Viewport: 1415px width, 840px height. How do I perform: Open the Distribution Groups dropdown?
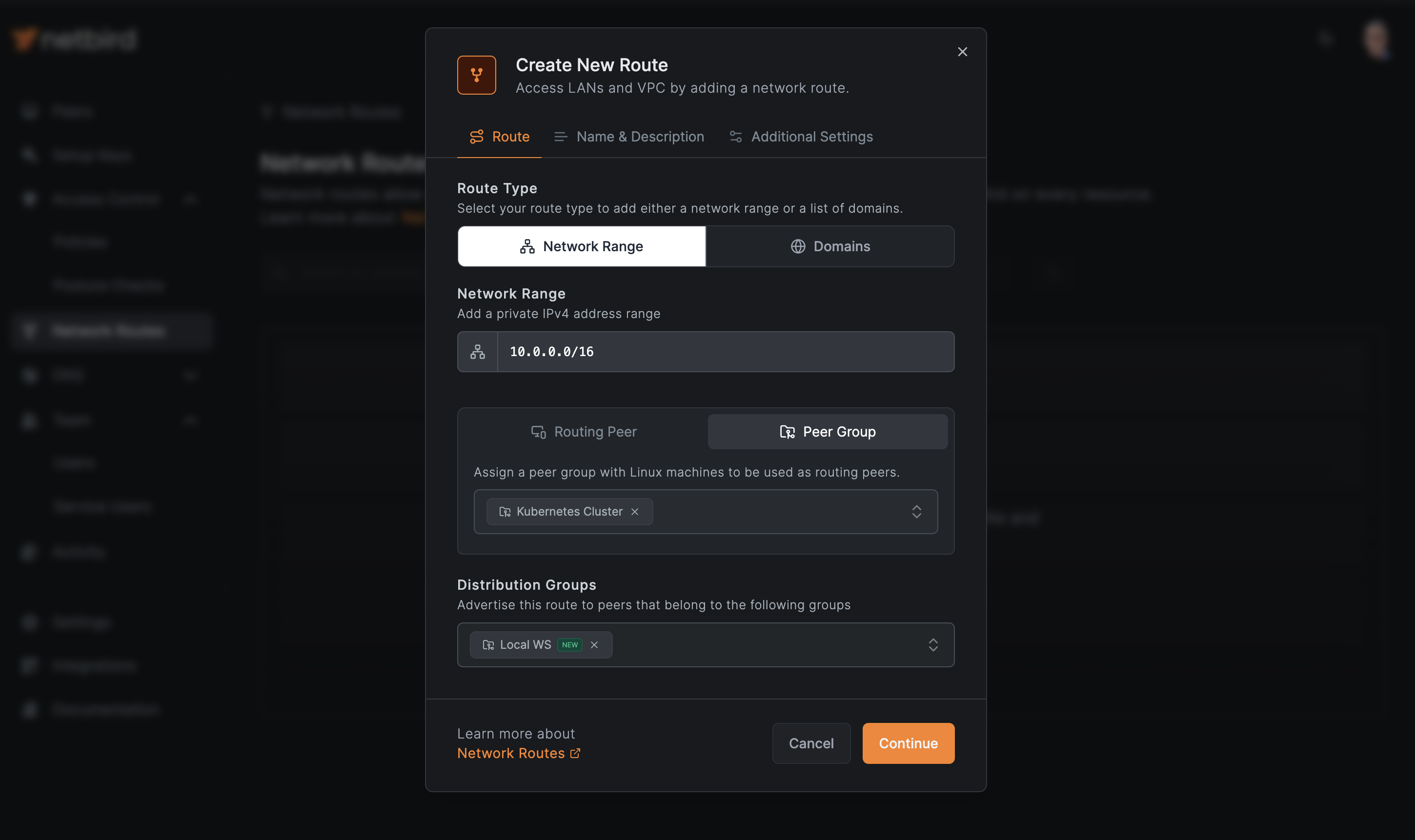pyautogui.click(x=933, y=645)
